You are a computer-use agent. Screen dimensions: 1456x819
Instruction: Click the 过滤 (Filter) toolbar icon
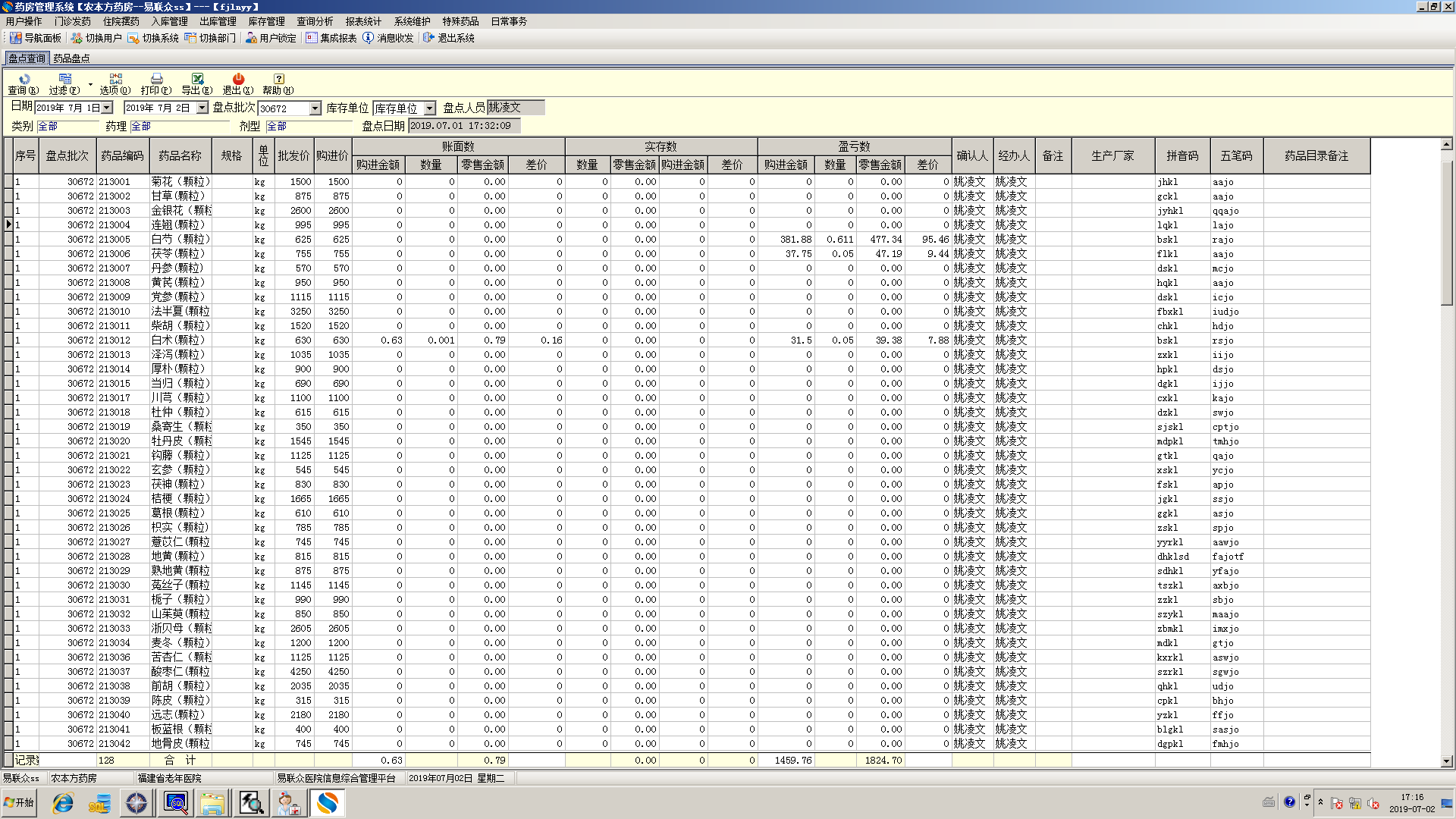pos(64,80)
